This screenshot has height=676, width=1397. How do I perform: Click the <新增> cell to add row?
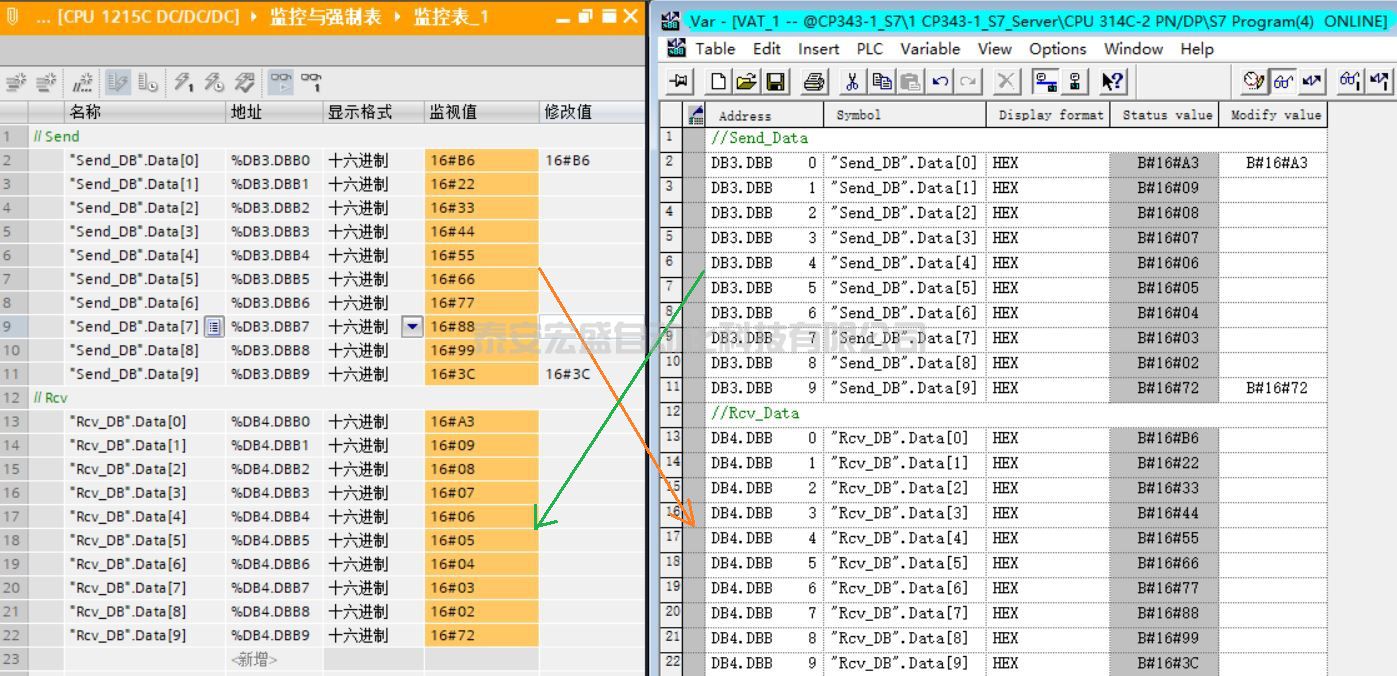(254, 659)
